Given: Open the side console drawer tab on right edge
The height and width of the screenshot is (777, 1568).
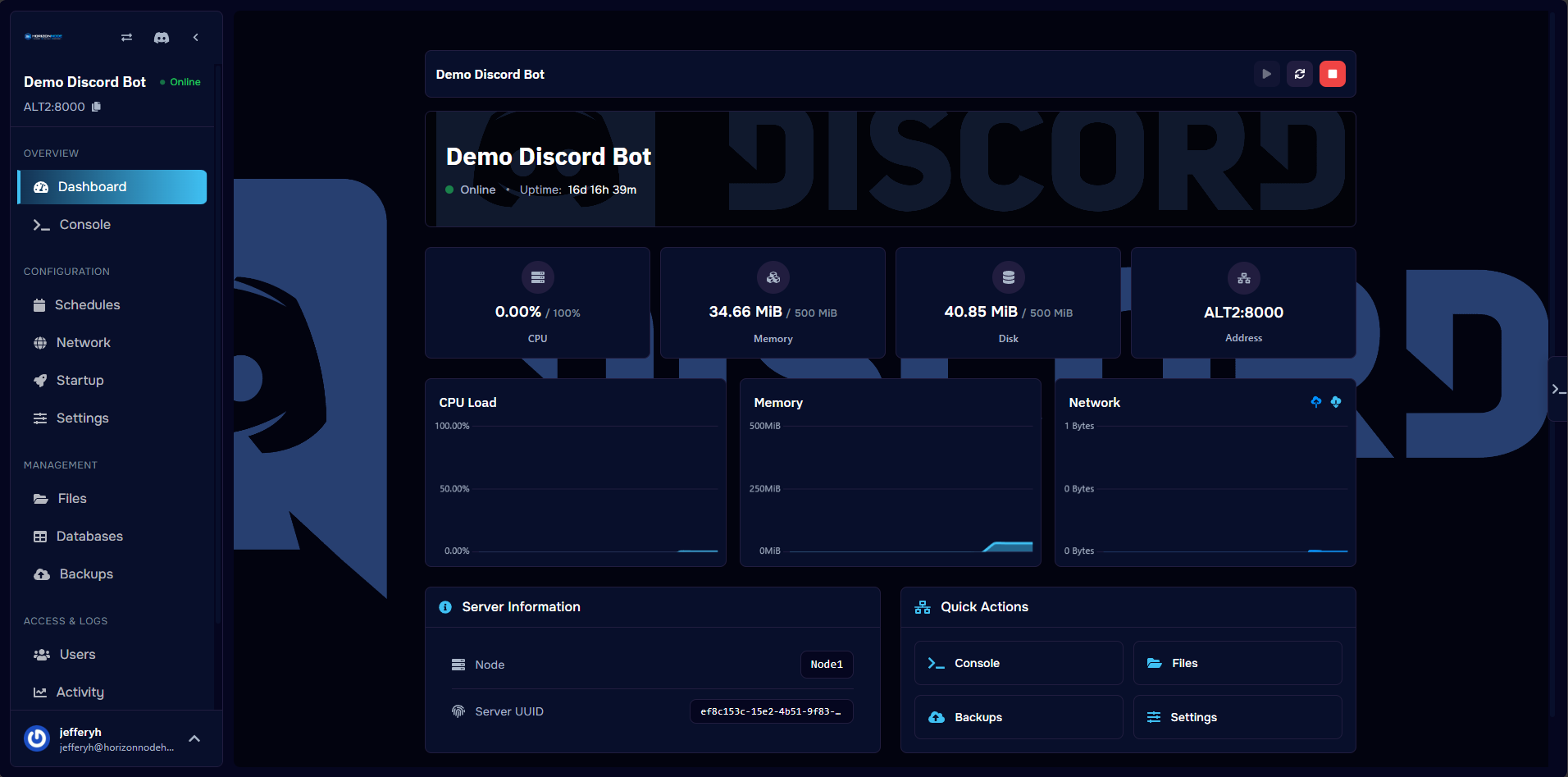Looking at the screenshot, I should point(1557,389).
